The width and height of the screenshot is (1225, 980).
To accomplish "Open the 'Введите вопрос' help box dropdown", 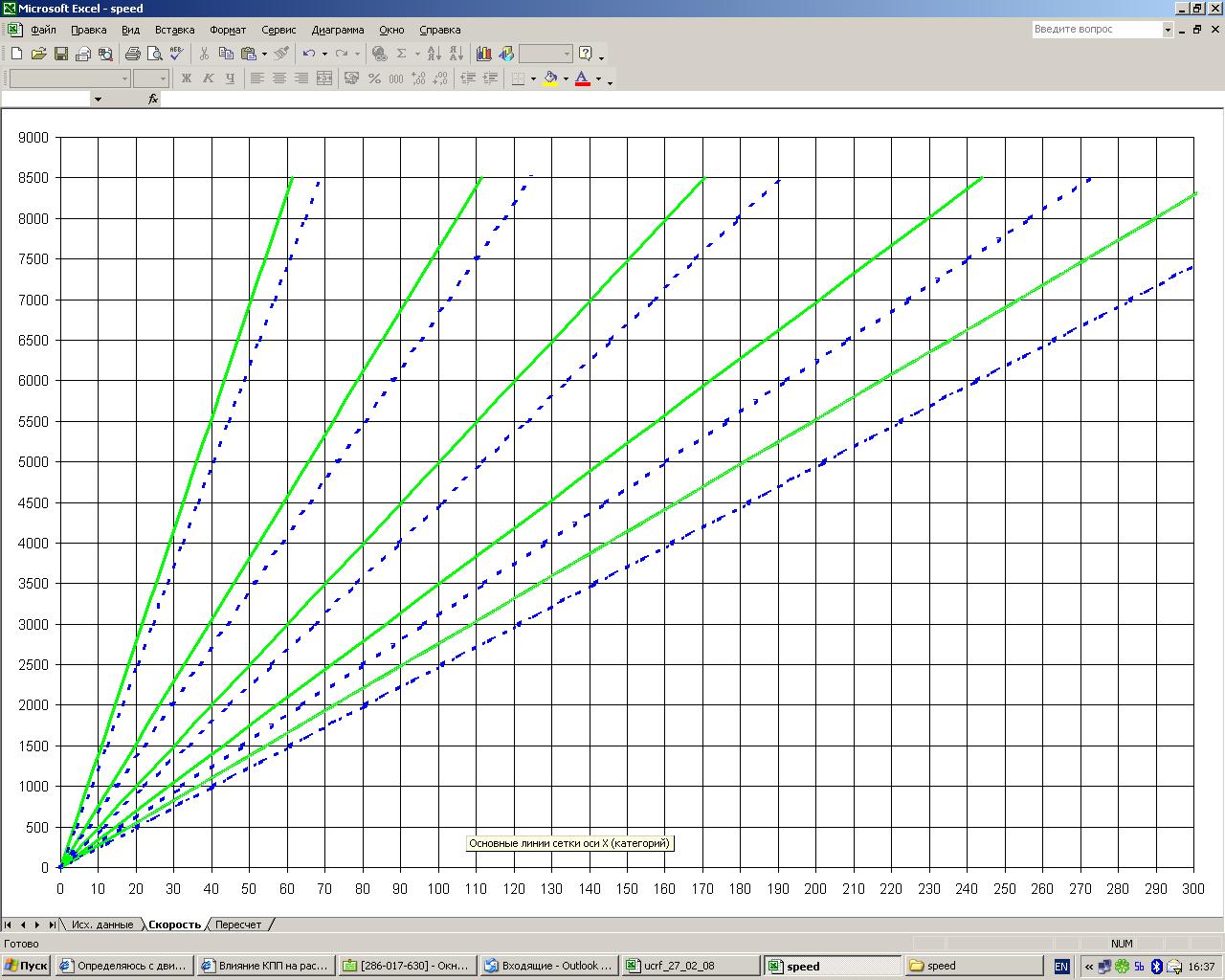I will pos(1168,30).
